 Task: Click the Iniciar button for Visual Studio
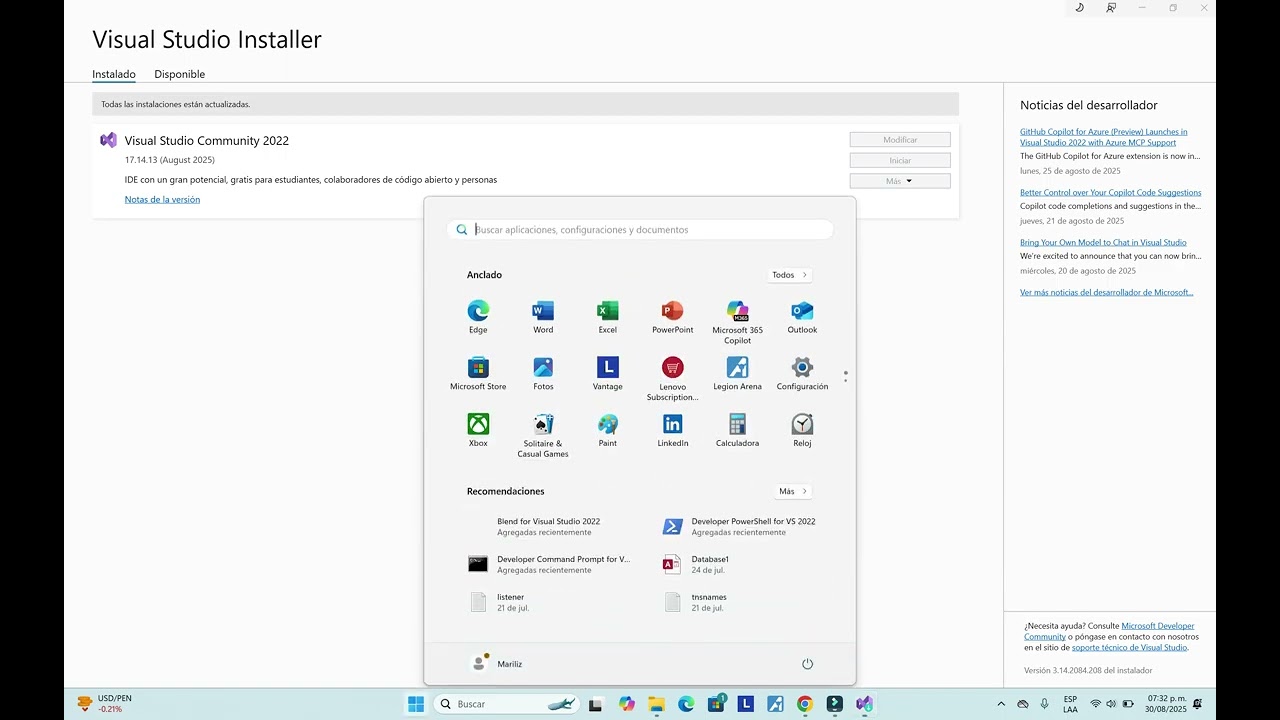[x=900, y=160]
